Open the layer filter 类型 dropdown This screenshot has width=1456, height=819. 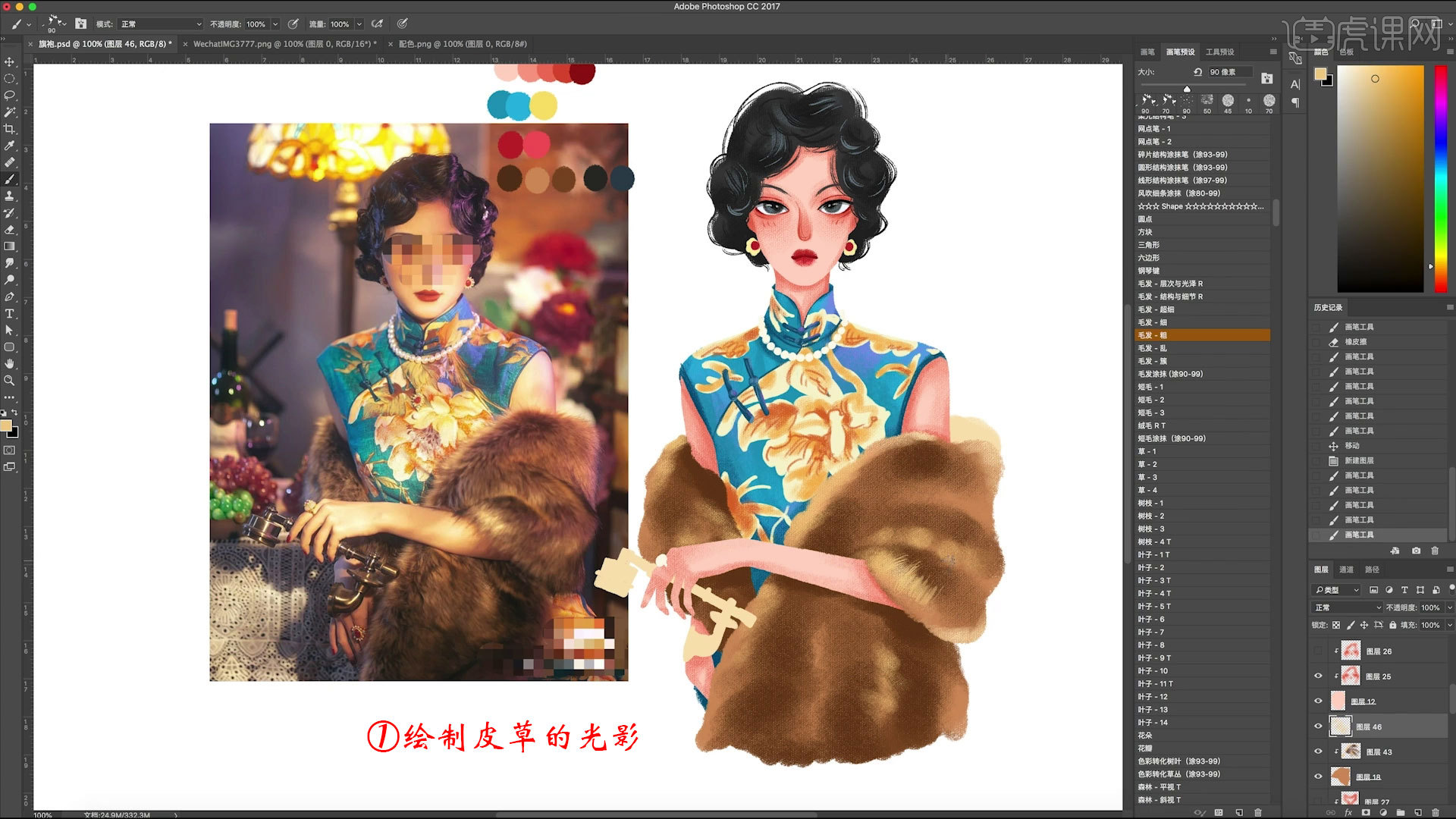tap(1338, 590)
